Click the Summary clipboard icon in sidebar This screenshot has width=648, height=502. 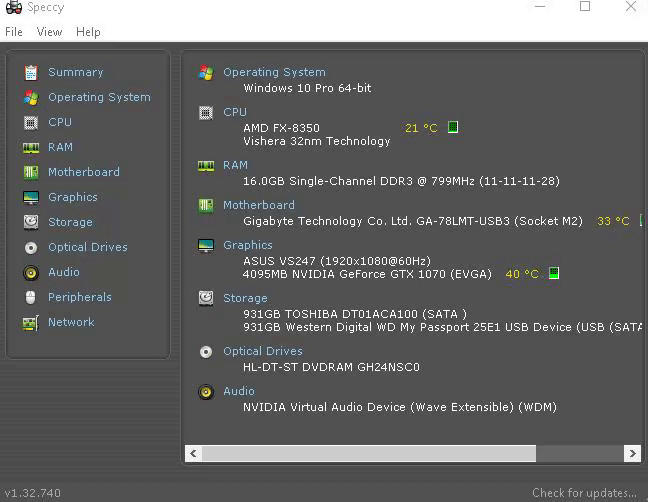point(31,73)
